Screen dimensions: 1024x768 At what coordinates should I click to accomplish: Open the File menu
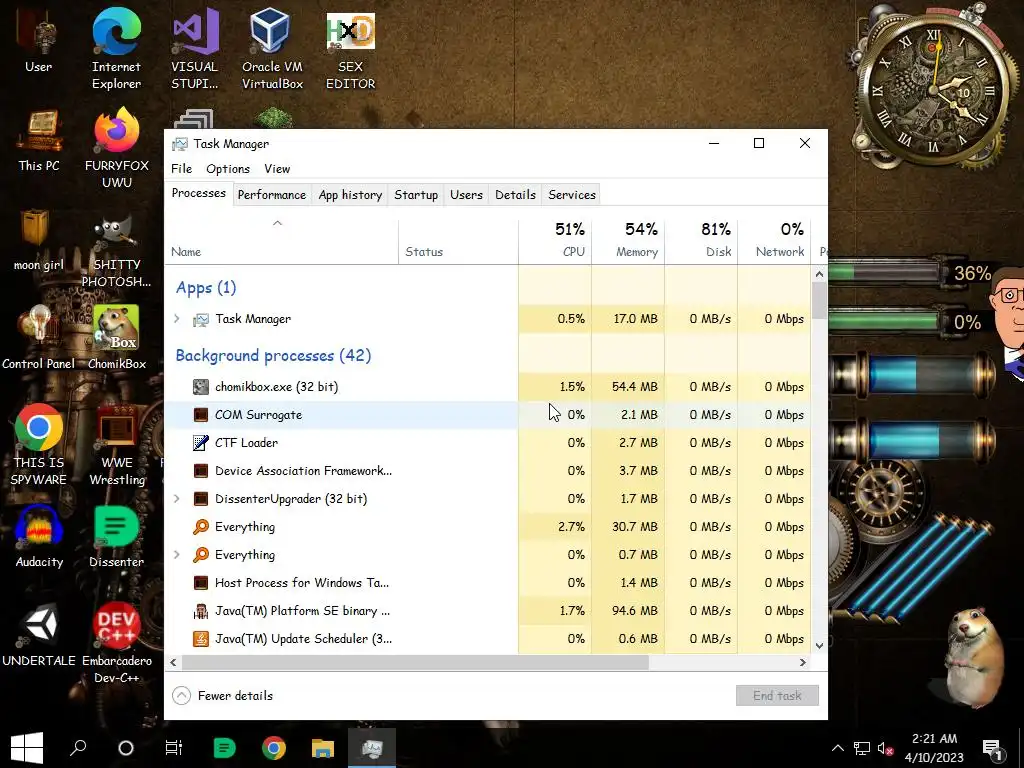coord(182,168)
